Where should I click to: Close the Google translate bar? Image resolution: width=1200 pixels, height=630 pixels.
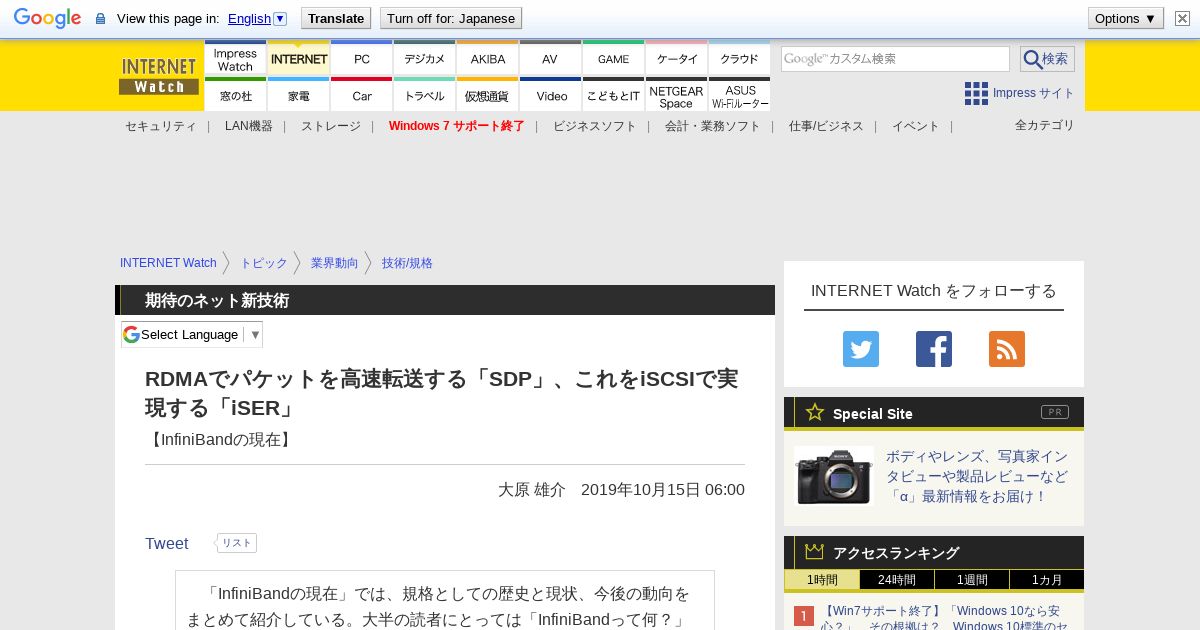coord(1182,18)
